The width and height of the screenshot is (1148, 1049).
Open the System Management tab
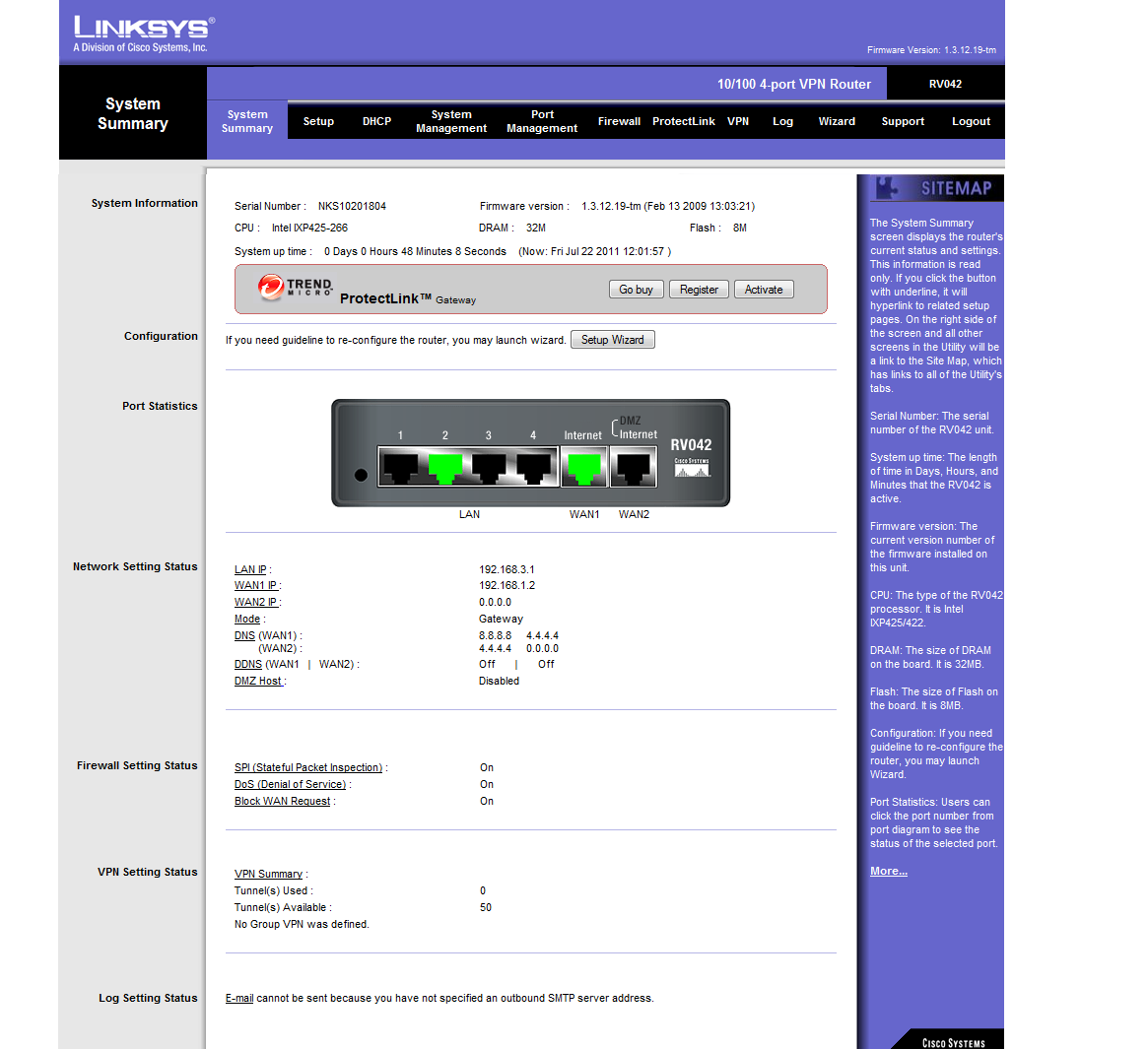(x=451, y=121)
